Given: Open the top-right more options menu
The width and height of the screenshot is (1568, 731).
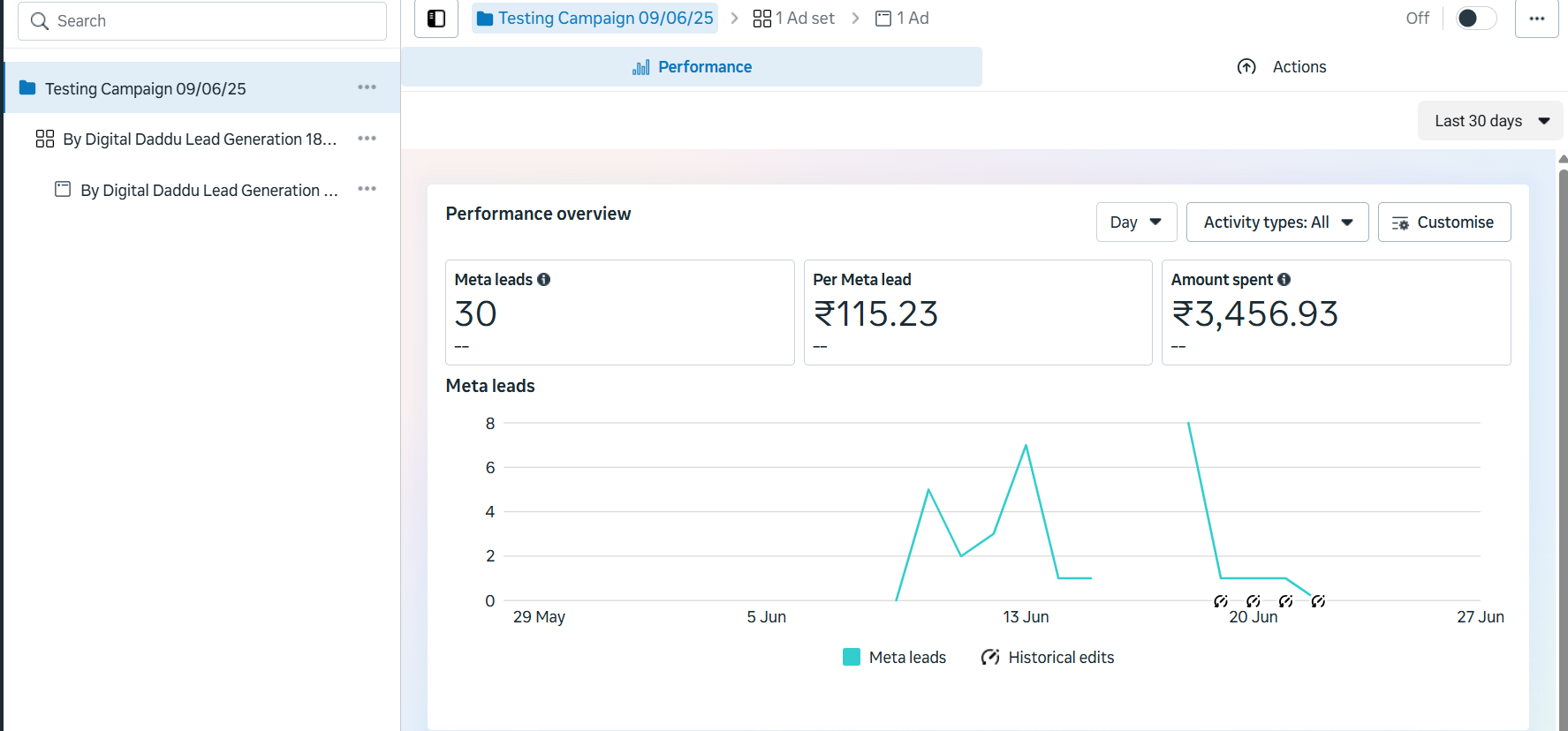Looking at the screenshot, I should tap(1537, 19).
